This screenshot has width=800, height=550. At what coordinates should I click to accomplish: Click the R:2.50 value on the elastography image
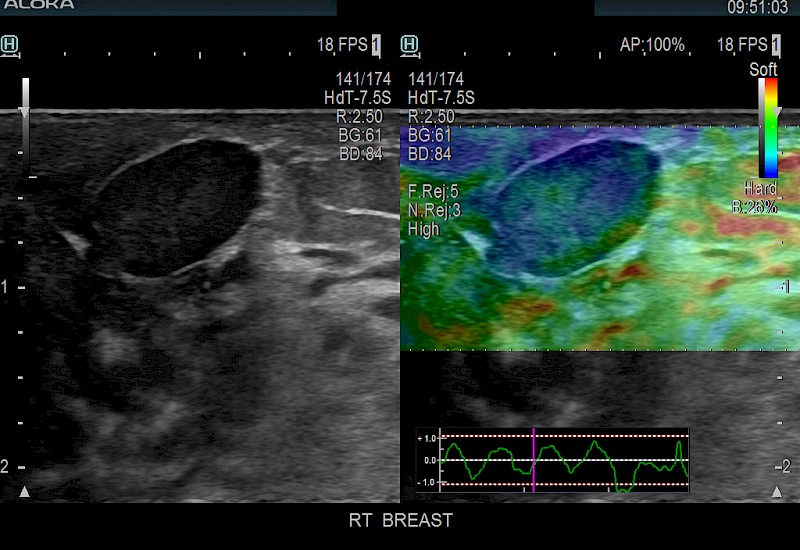tap(431, 116)
